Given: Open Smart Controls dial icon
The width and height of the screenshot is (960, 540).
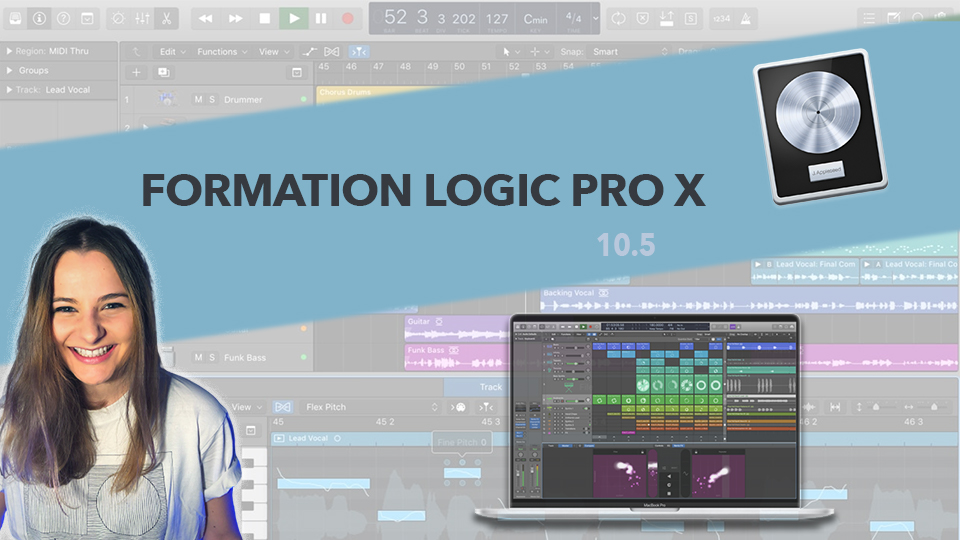Looking at the screenshot, I should point(118,18).
